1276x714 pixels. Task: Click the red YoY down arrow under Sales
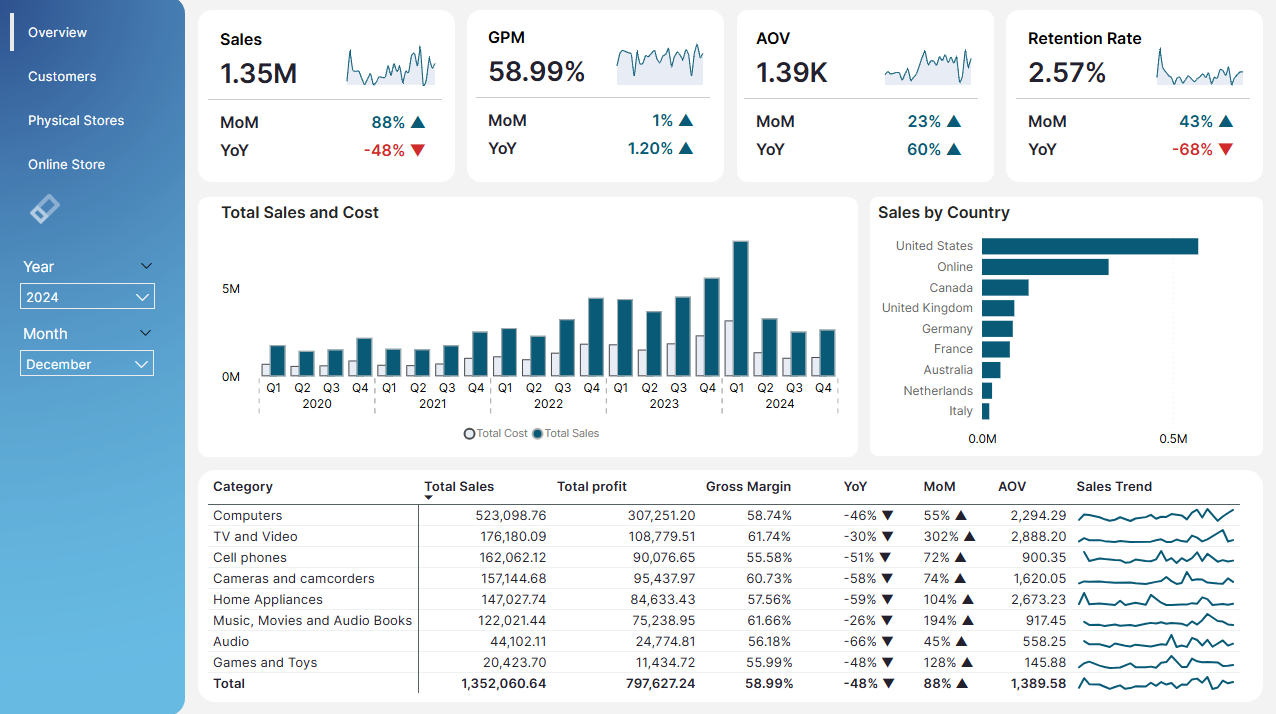(x=418, y=150)
